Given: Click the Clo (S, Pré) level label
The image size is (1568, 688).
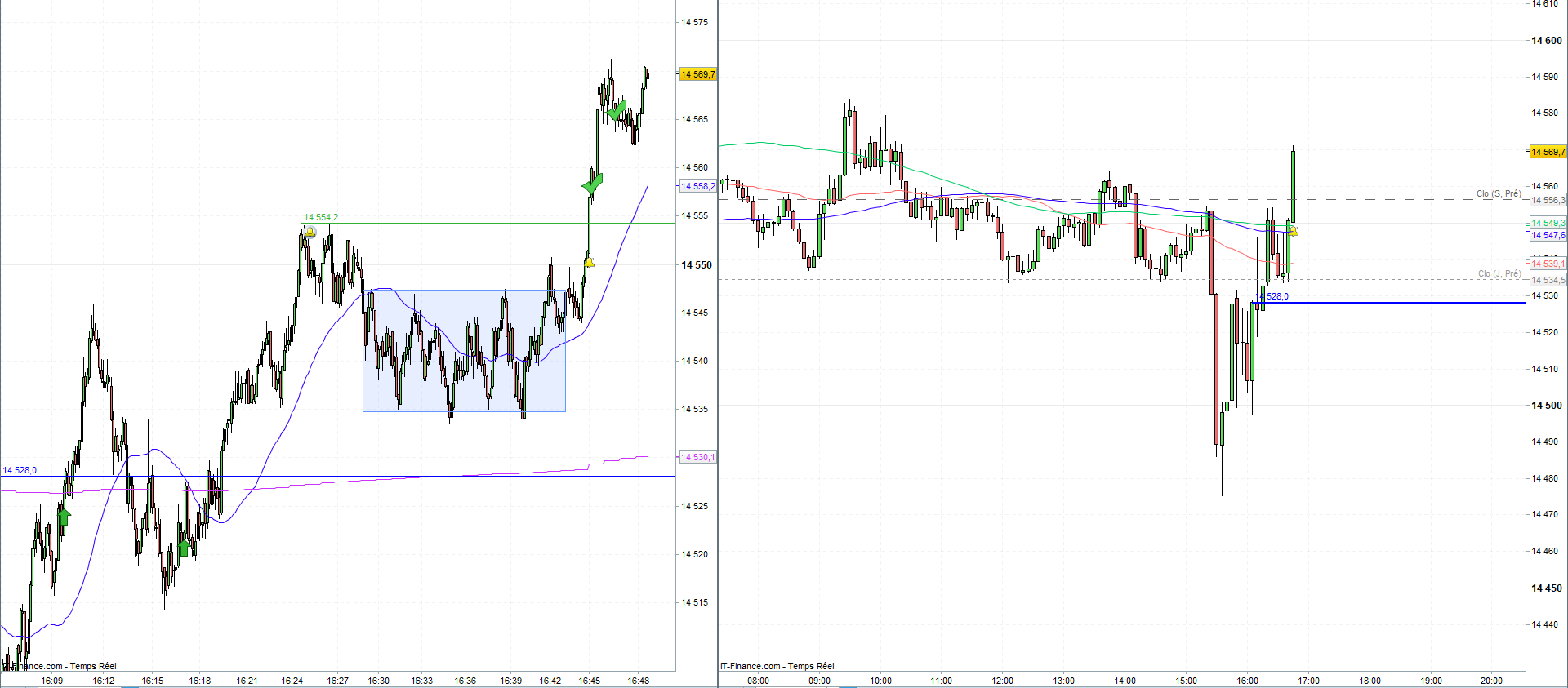Looking at the screenshot, I should [x=1499, y=193].
